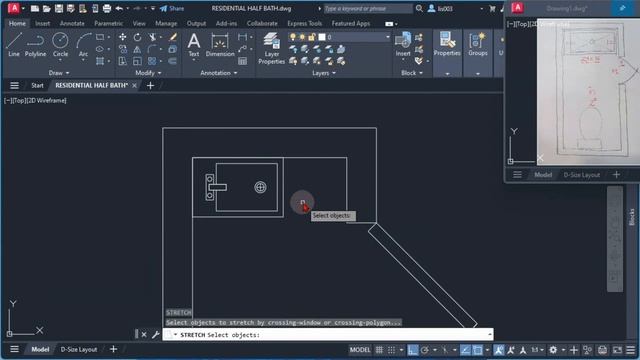Viewport: 640px width, 360px height.
Task: Open the annotation scale 1:1 dropdown
Action: point(537,350)
